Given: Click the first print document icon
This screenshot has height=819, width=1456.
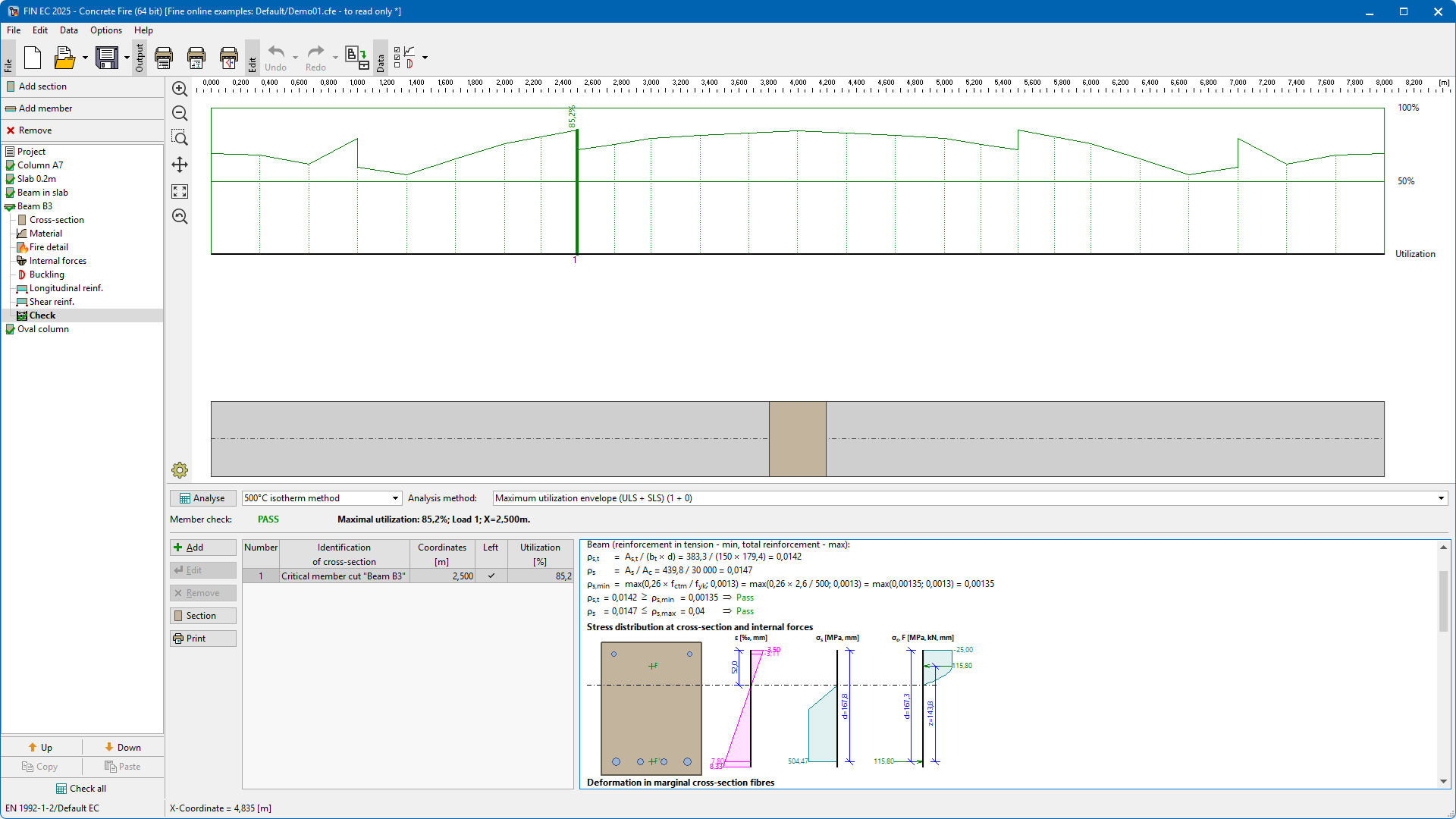Looking at the screenshot, I should [x=164, y=58].
